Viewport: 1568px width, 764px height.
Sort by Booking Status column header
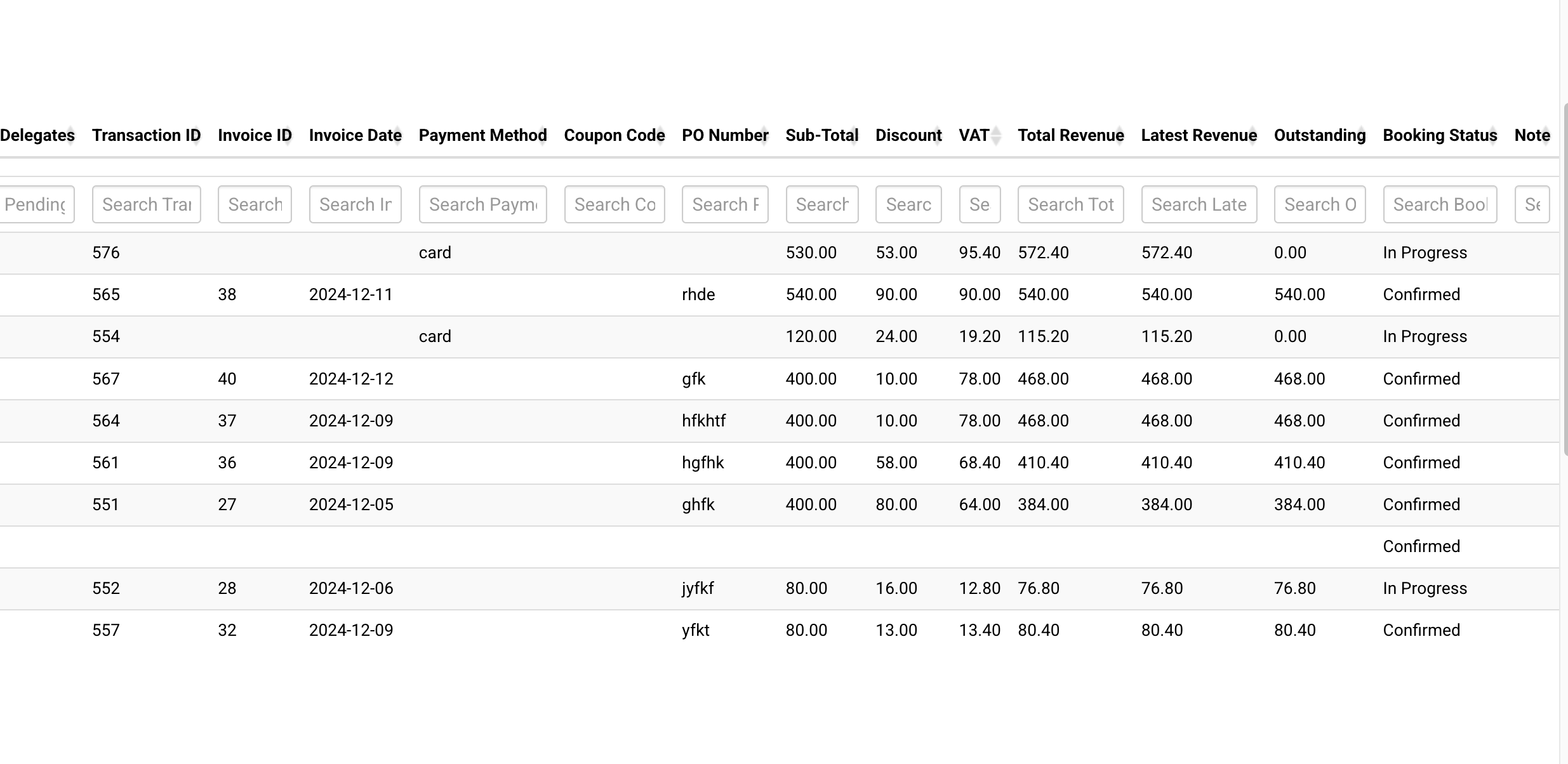coord(1439,135)
